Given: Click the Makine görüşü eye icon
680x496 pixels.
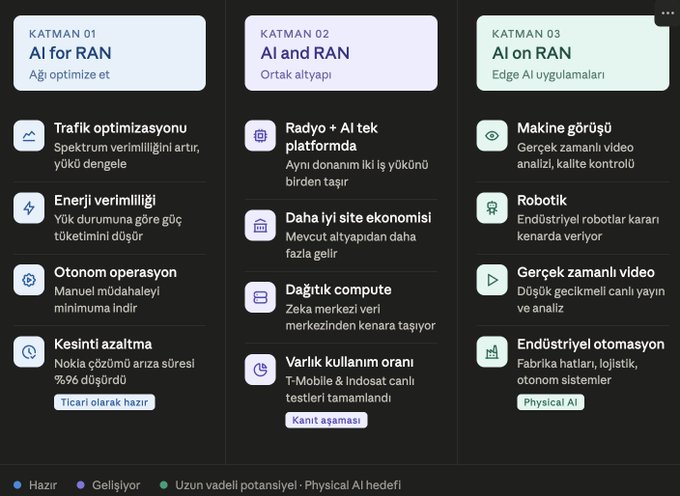Looking at the screenshot, I should coord(492,136).
